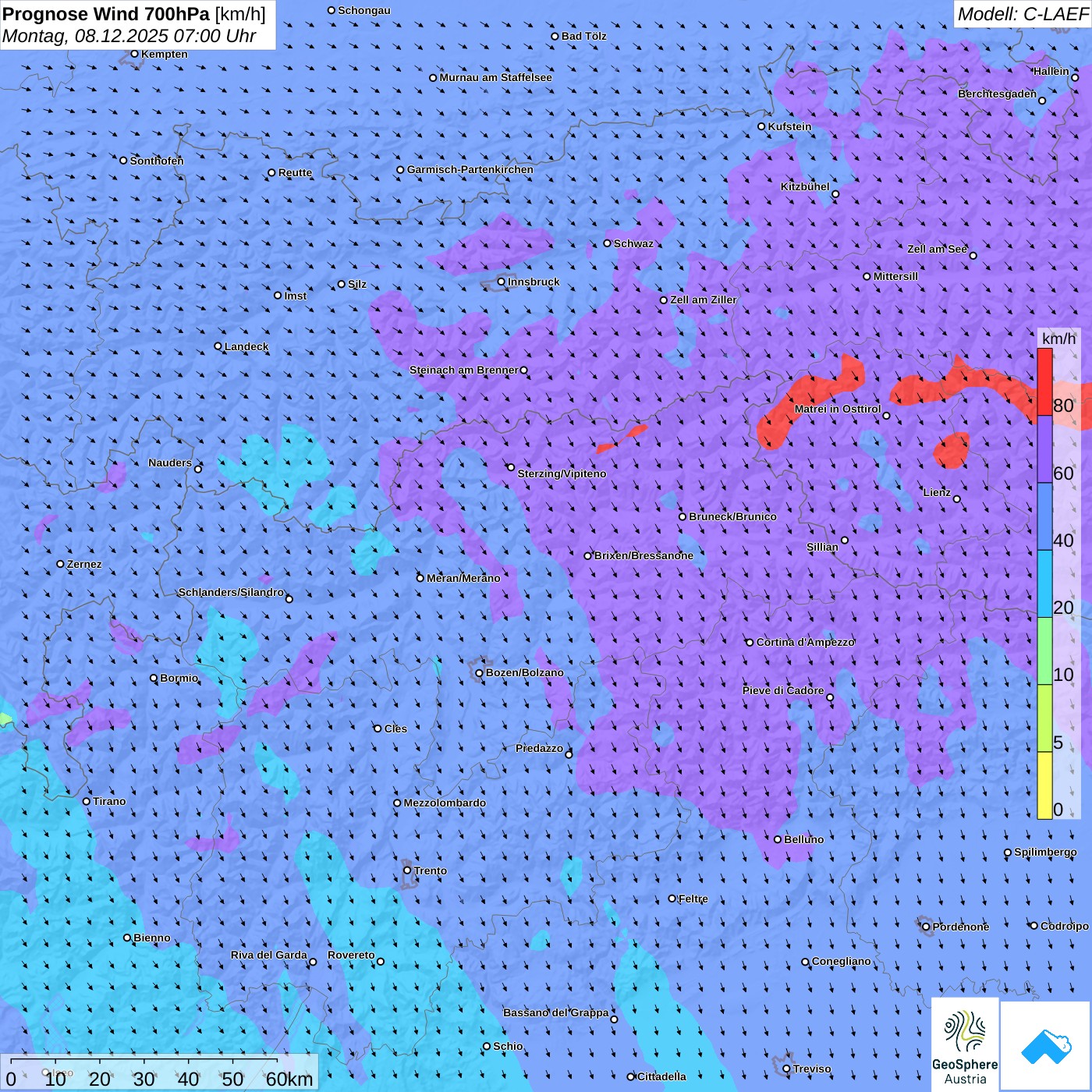Click the 'Matrei in Osttirol' label
Viewport: 1092px width, 1092px height.
tap(838, 409)
